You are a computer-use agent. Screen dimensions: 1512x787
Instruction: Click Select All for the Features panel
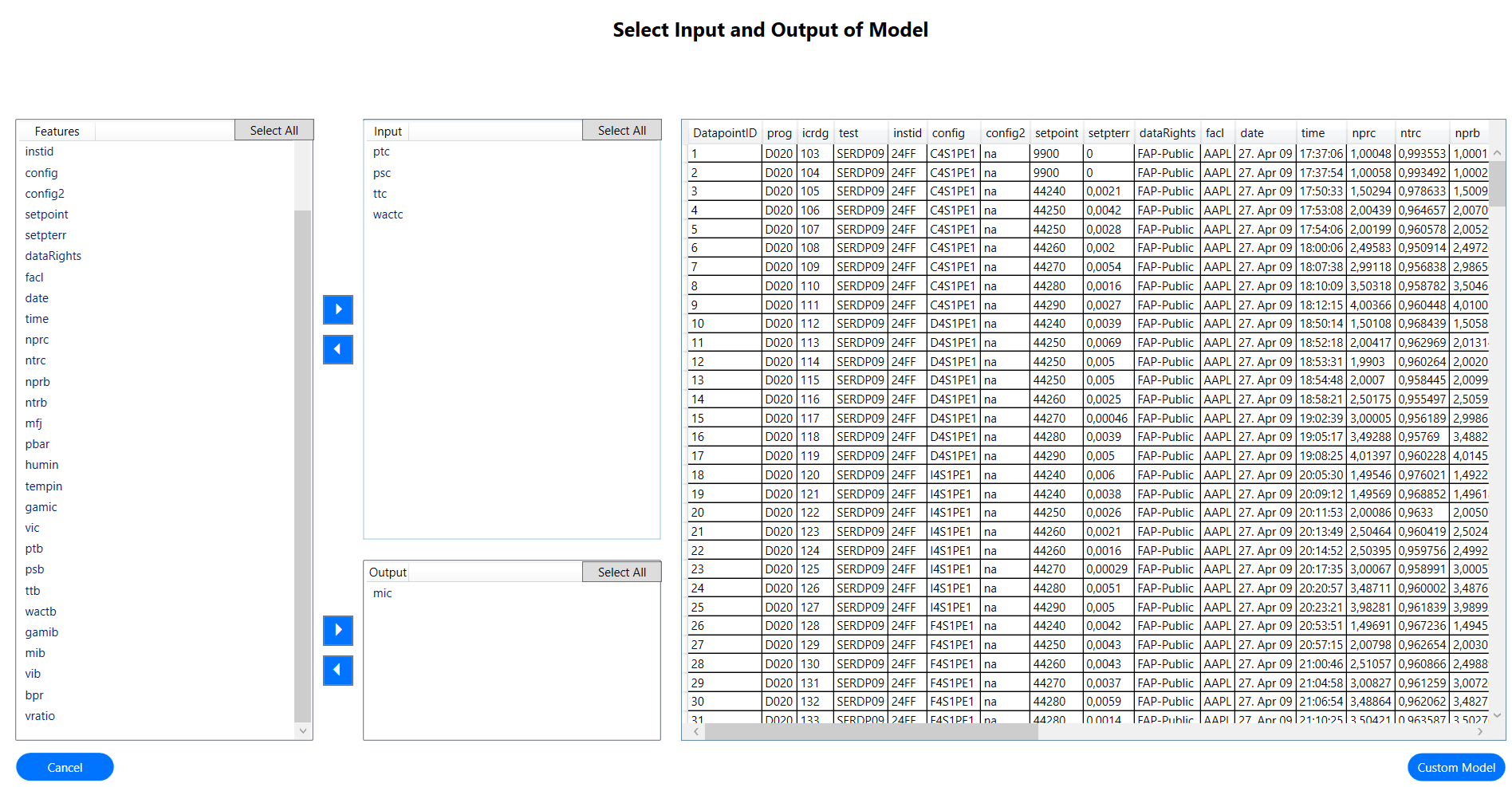click(x=274, y=129)
